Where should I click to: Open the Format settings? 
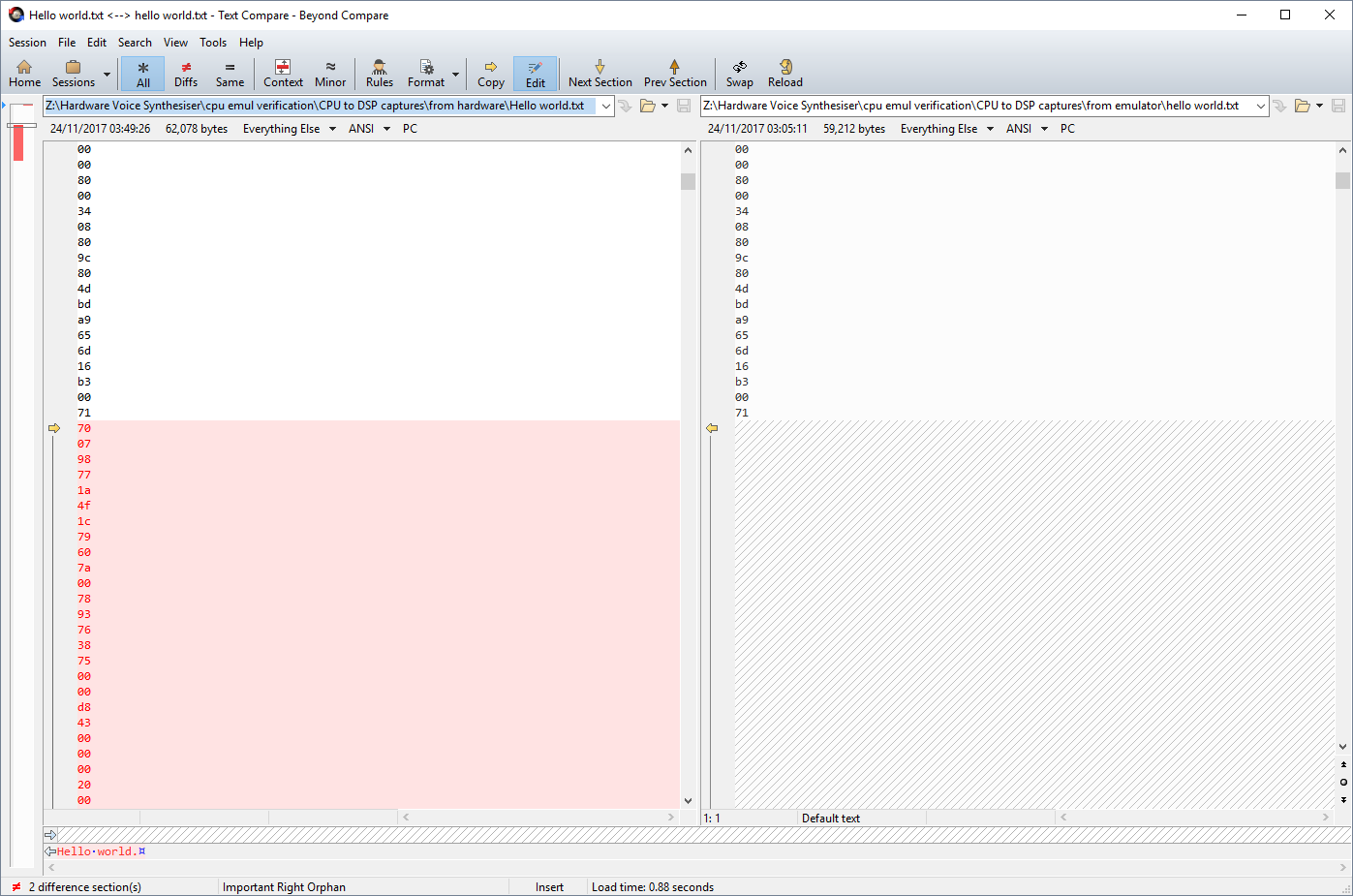click(426, 74)
